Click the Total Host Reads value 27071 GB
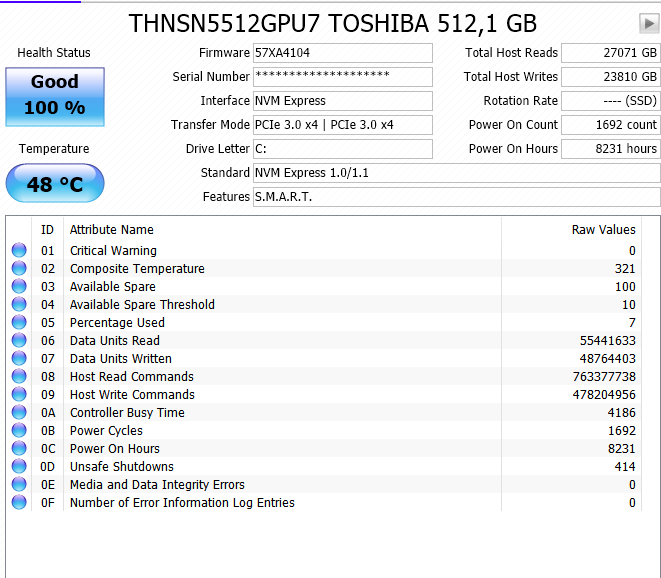 coord(610,53)
